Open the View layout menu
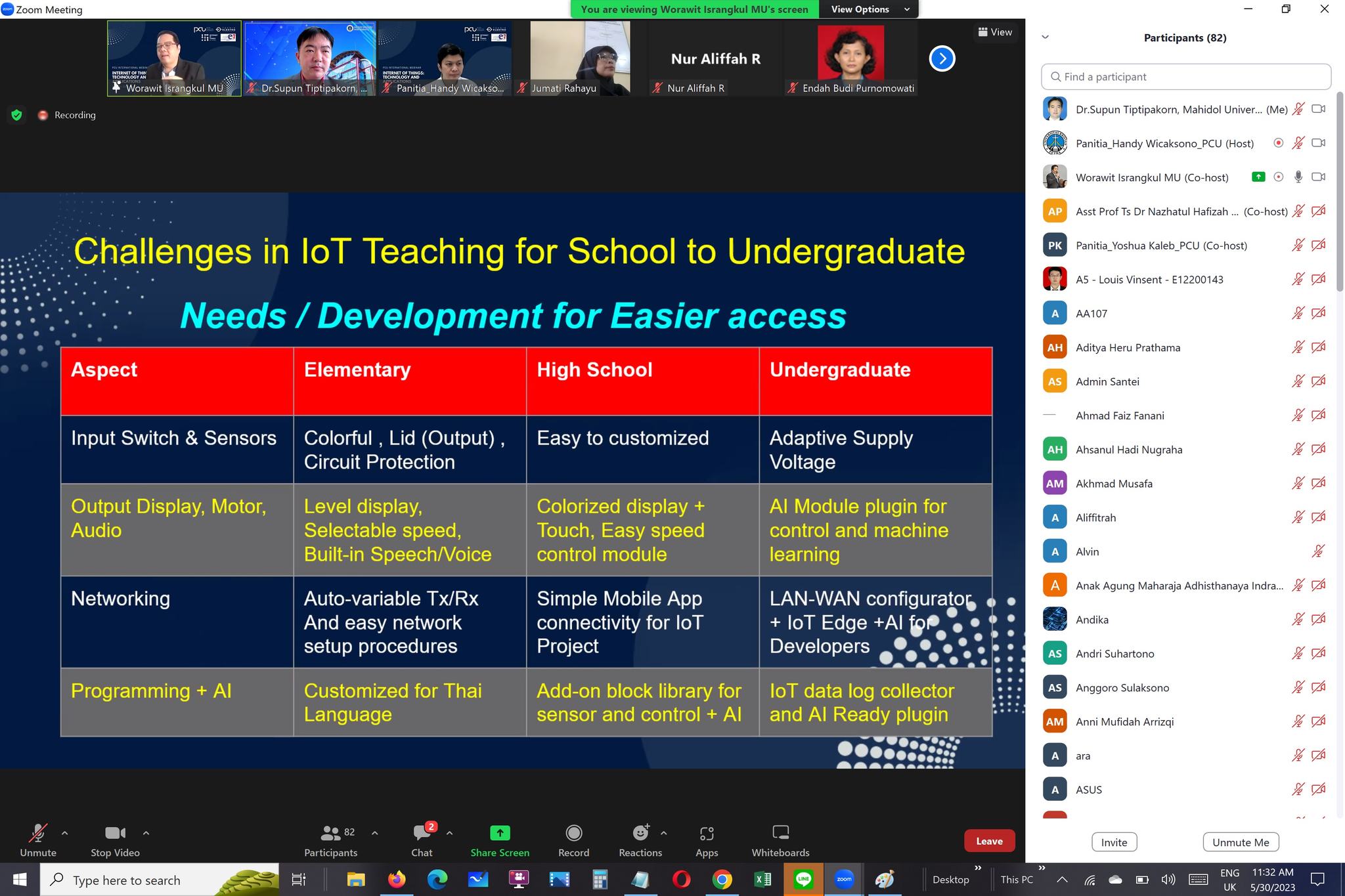The image size is (1345, 896). pyautogui.click(x=995, y=32)
